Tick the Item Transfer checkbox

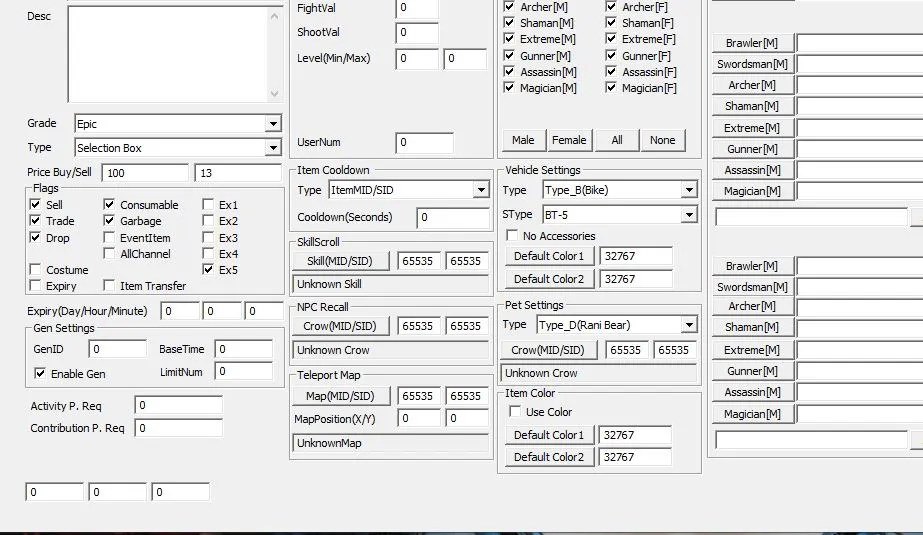(109, 285)
